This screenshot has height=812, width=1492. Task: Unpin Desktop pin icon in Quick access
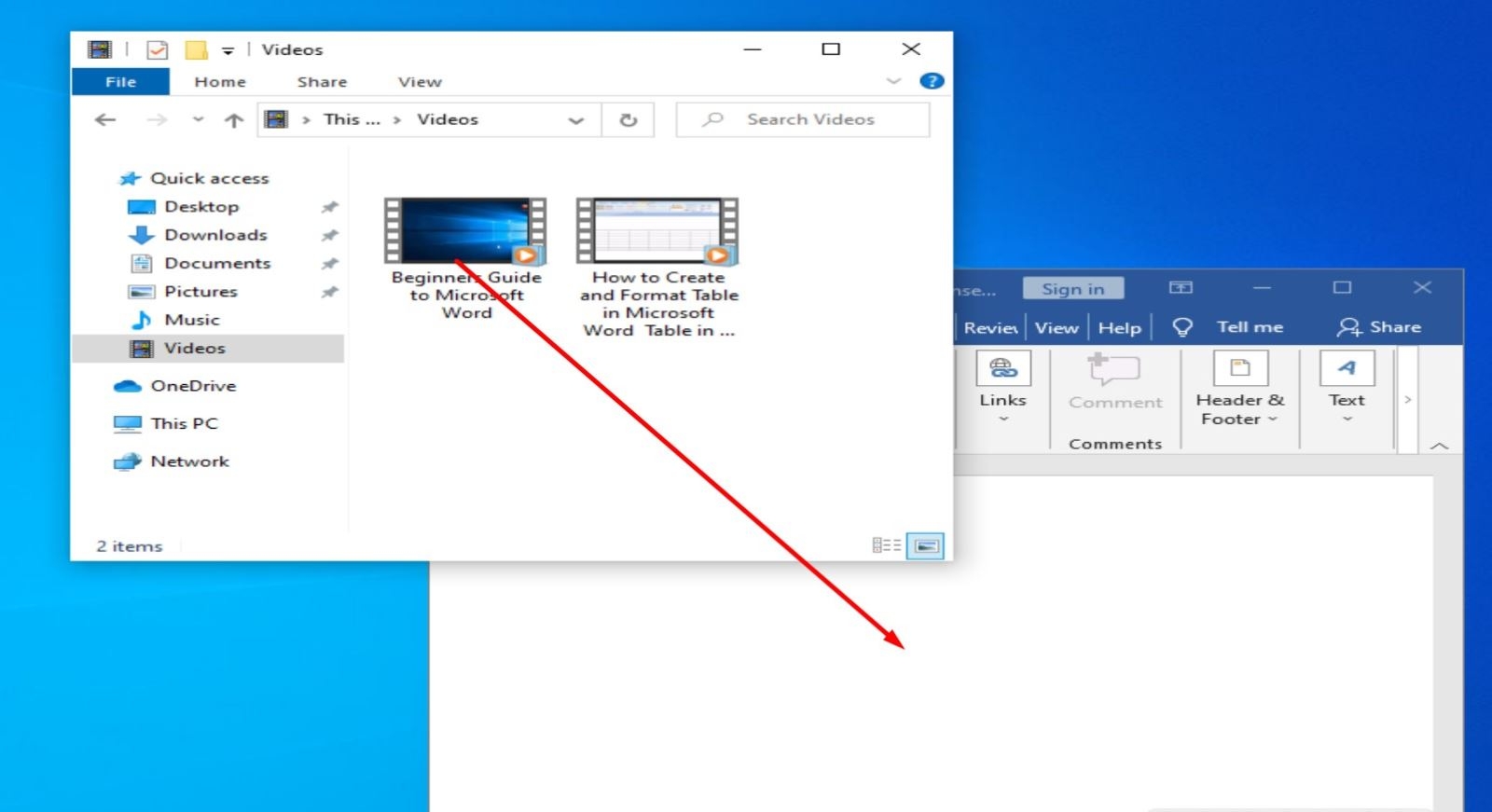329,207
